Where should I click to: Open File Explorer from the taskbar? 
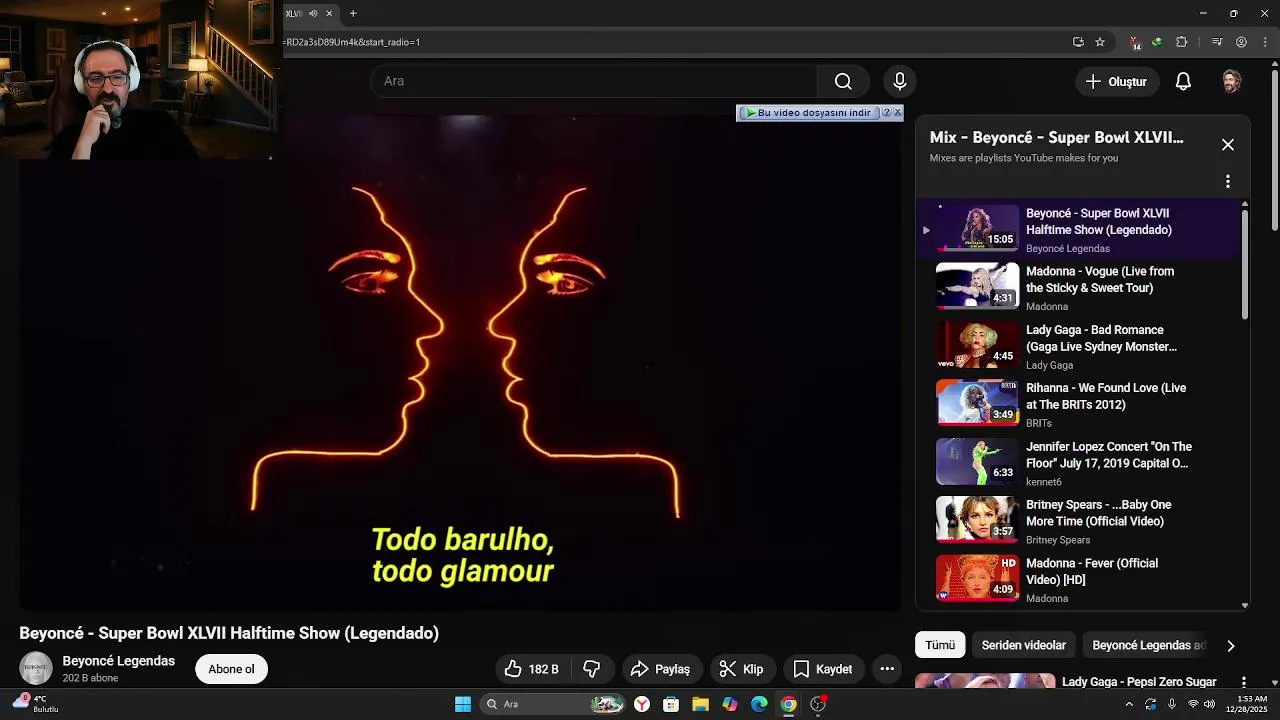pos(700,704)
